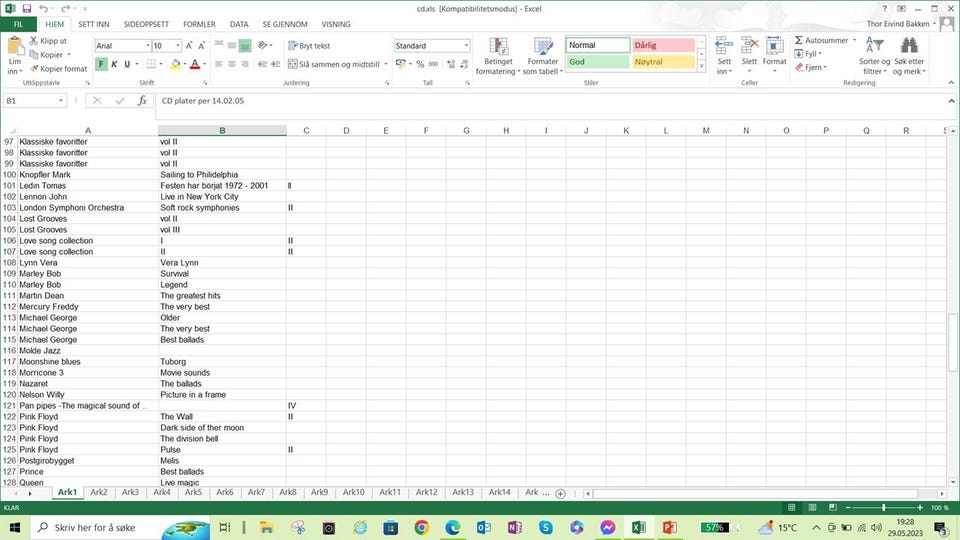This screenshot has width=960, height=540.
Task: Cut selection with Klipp ut
Action: (48, 40)
